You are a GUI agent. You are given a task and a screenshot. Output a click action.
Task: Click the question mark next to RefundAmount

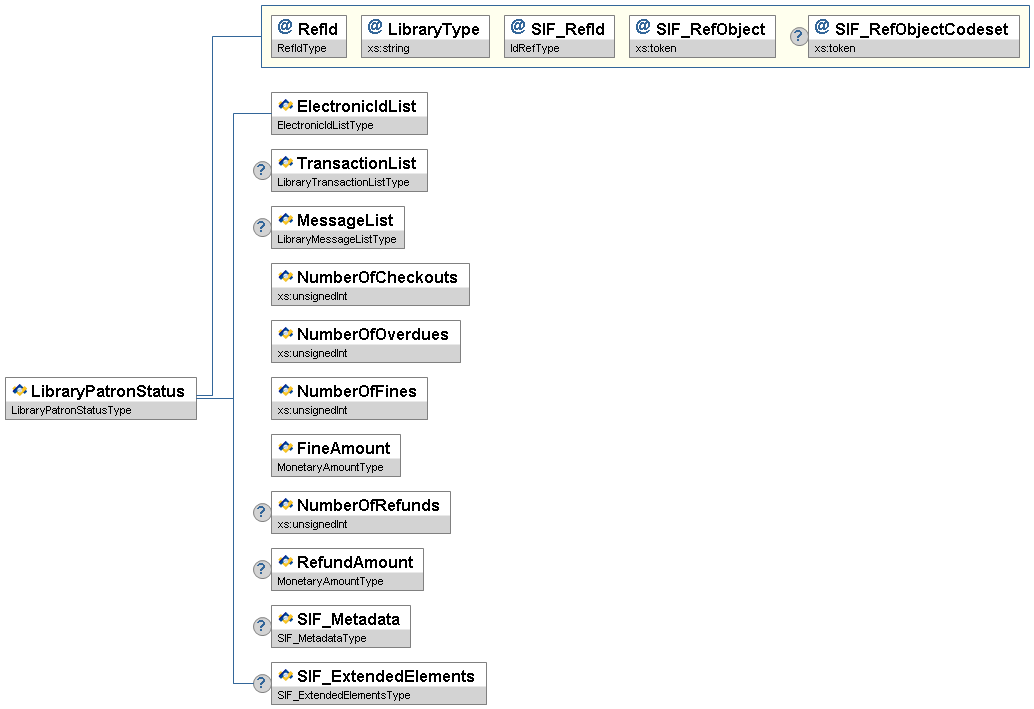(262, 569)
